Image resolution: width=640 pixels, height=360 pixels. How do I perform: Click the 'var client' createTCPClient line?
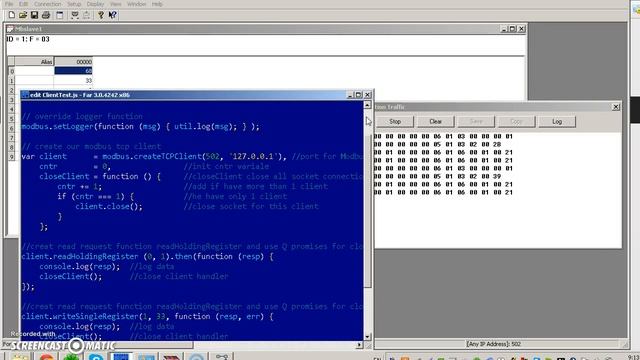192,156
